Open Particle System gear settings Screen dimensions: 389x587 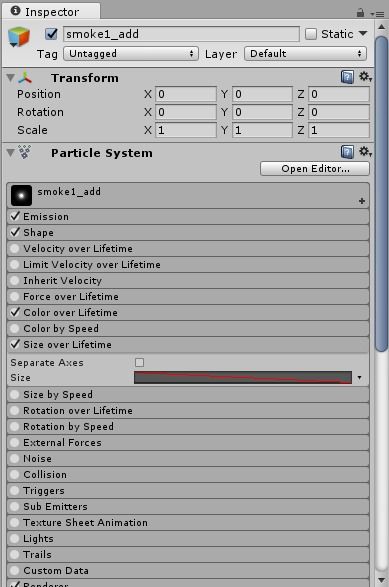[365, 152]
